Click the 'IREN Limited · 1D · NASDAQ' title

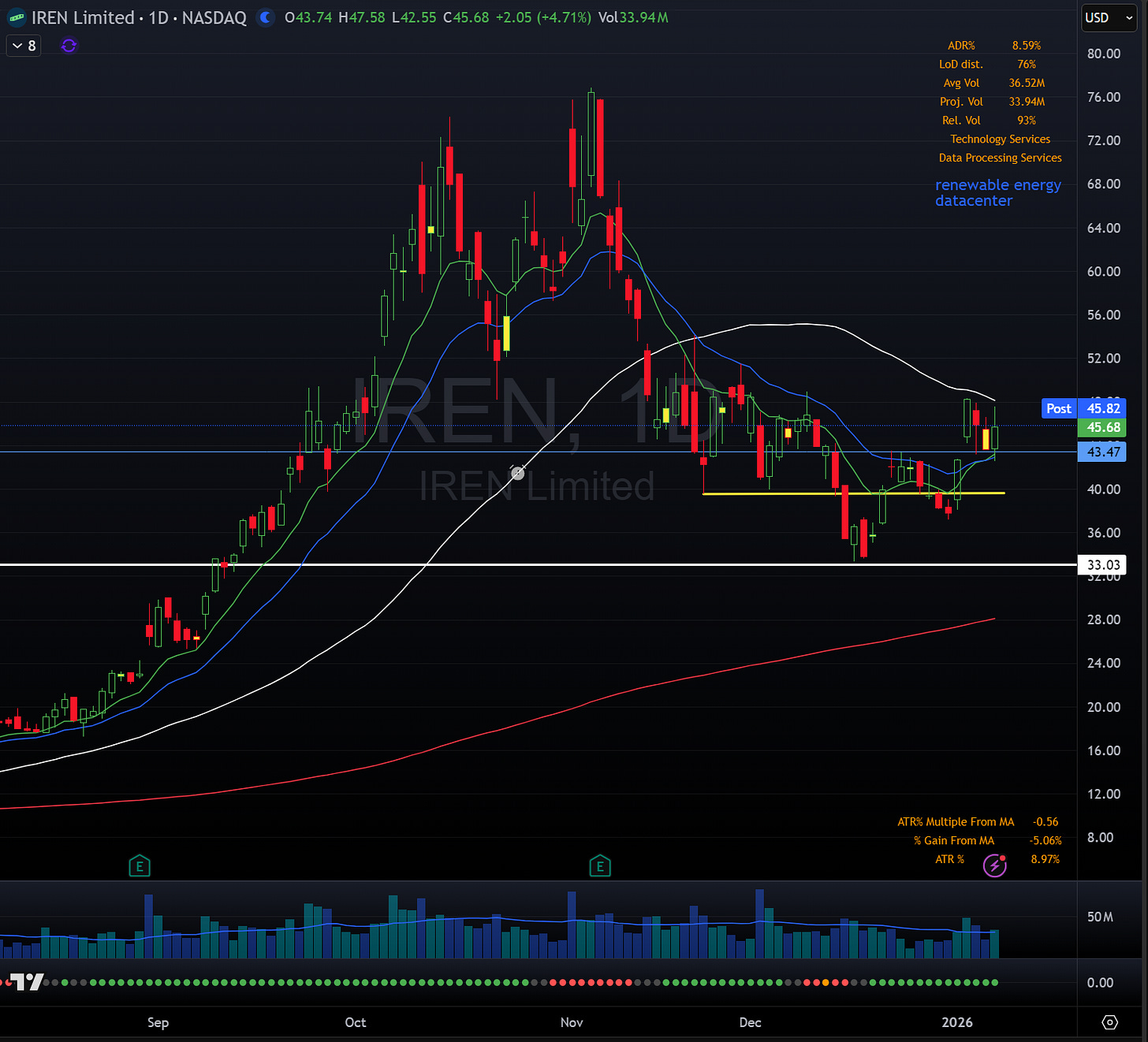coord(139,17)
